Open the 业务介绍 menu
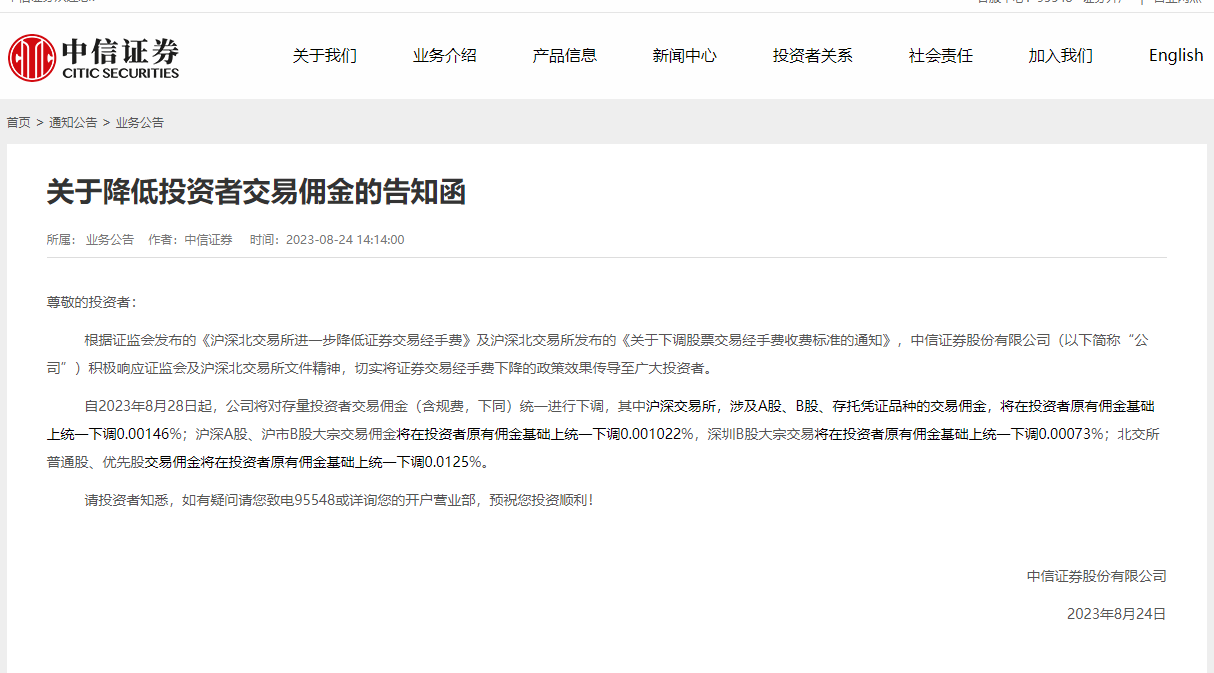The width and height of the screenshot is (1214, 673). click(444, 56)
